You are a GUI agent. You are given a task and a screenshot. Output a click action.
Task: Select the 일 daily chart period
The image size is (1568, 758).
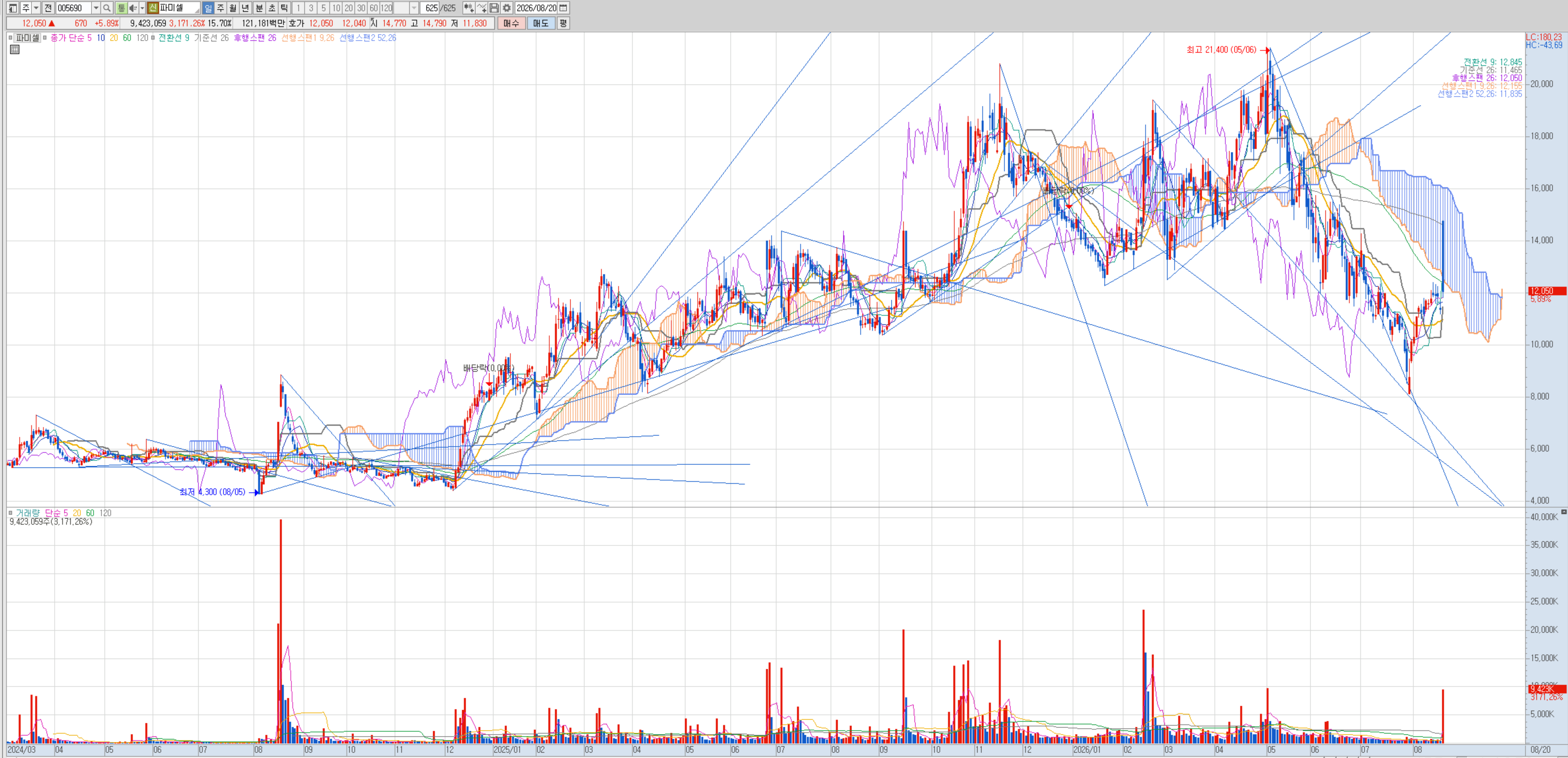click(208, 8)
